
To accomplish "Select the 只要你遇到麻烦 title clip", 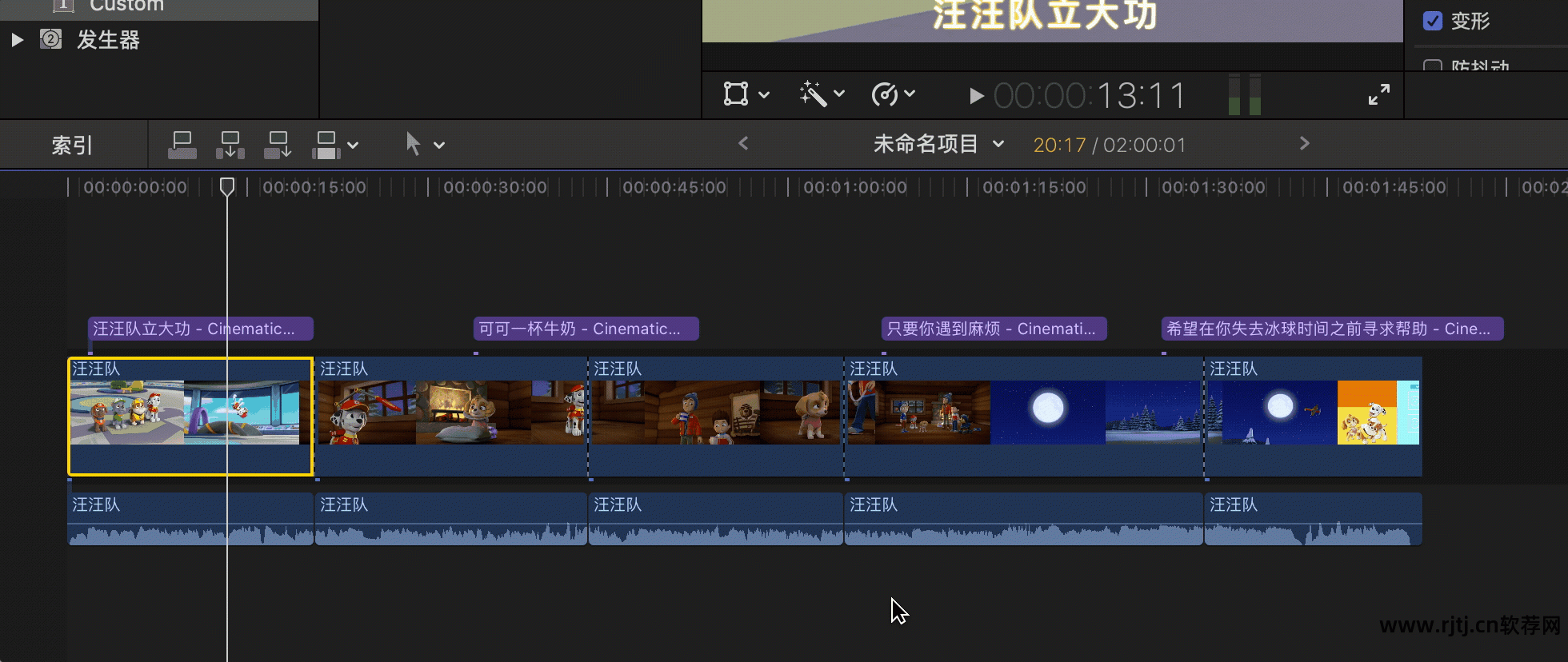I will tap(994, 329).
